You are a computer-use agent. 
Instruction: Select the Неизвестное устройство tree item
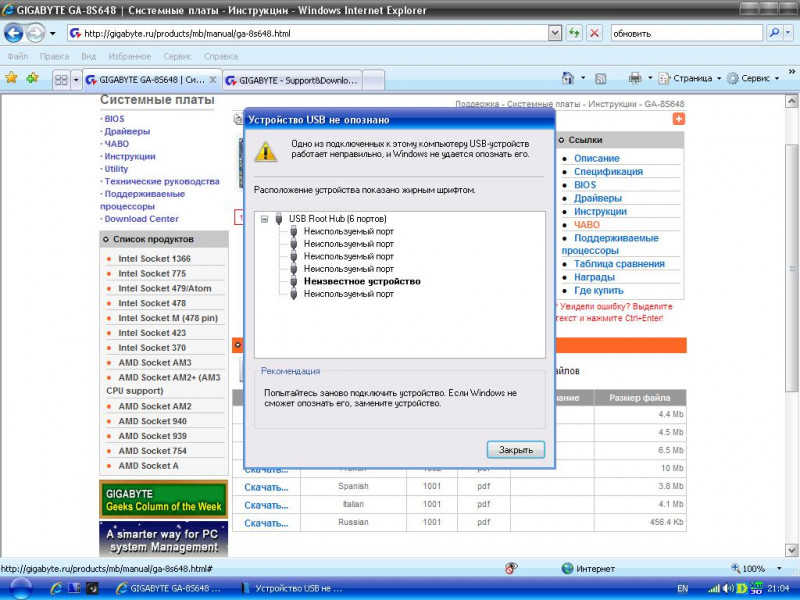point(362,281)
